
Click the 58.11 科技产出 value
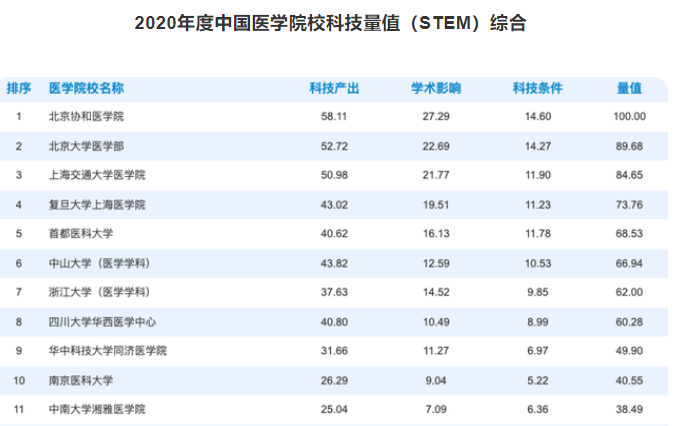click(x=334, y=116)
